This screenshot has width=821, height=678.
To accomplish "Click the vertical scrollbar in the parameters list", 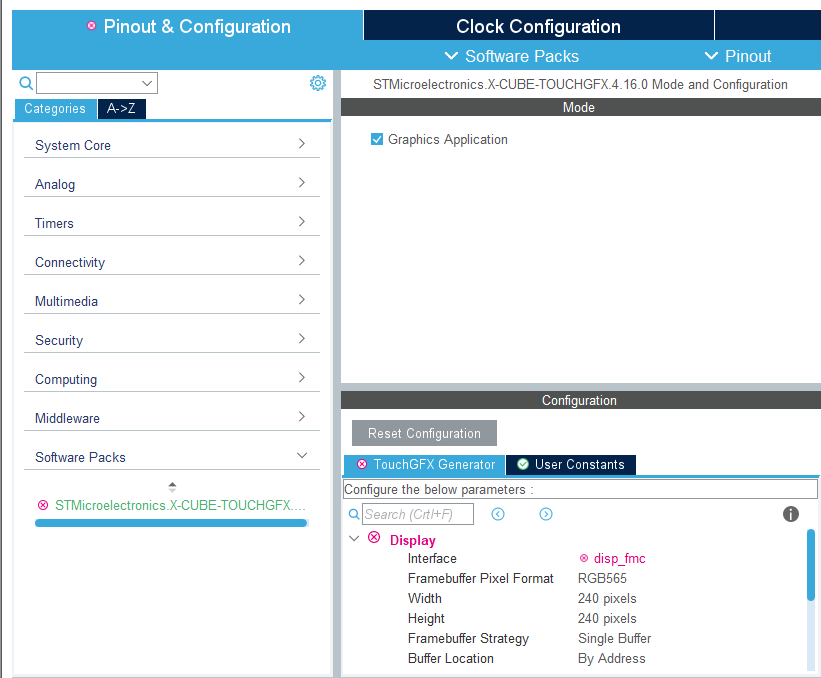I will [x=811, y=565].
